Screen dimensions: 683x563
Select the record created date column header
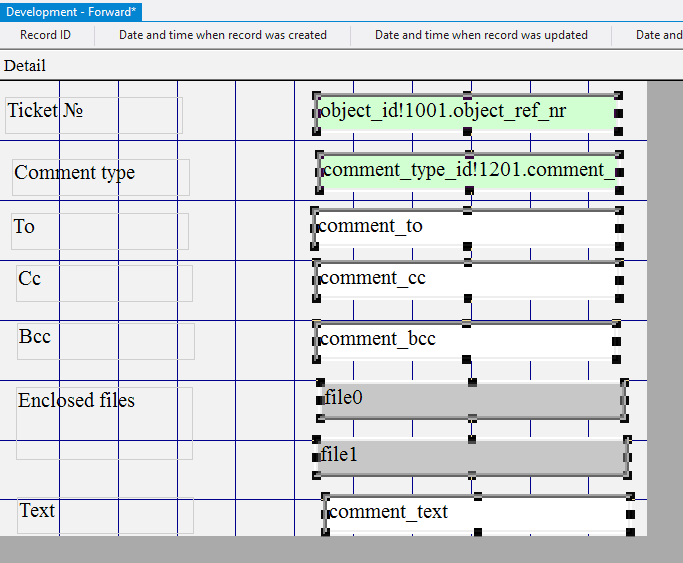tap(223, 35)
